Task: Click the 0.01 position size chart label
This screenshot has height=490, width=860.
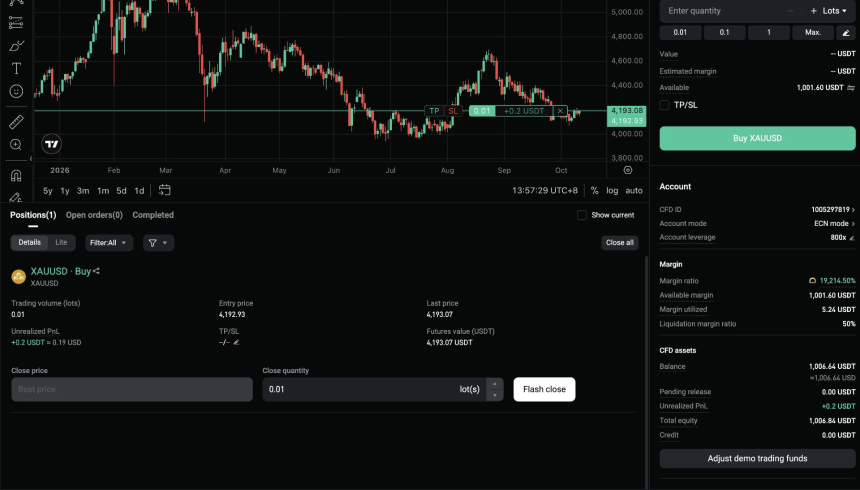Action: tap(482, 111)
